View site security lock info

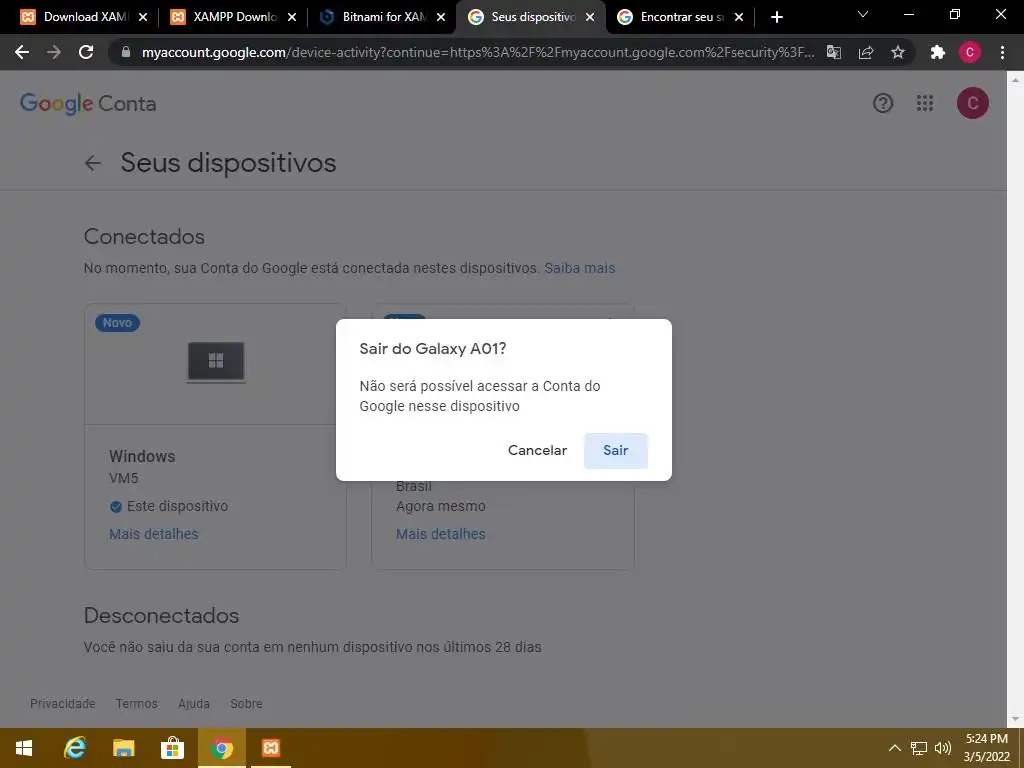(x=126, y=52)
